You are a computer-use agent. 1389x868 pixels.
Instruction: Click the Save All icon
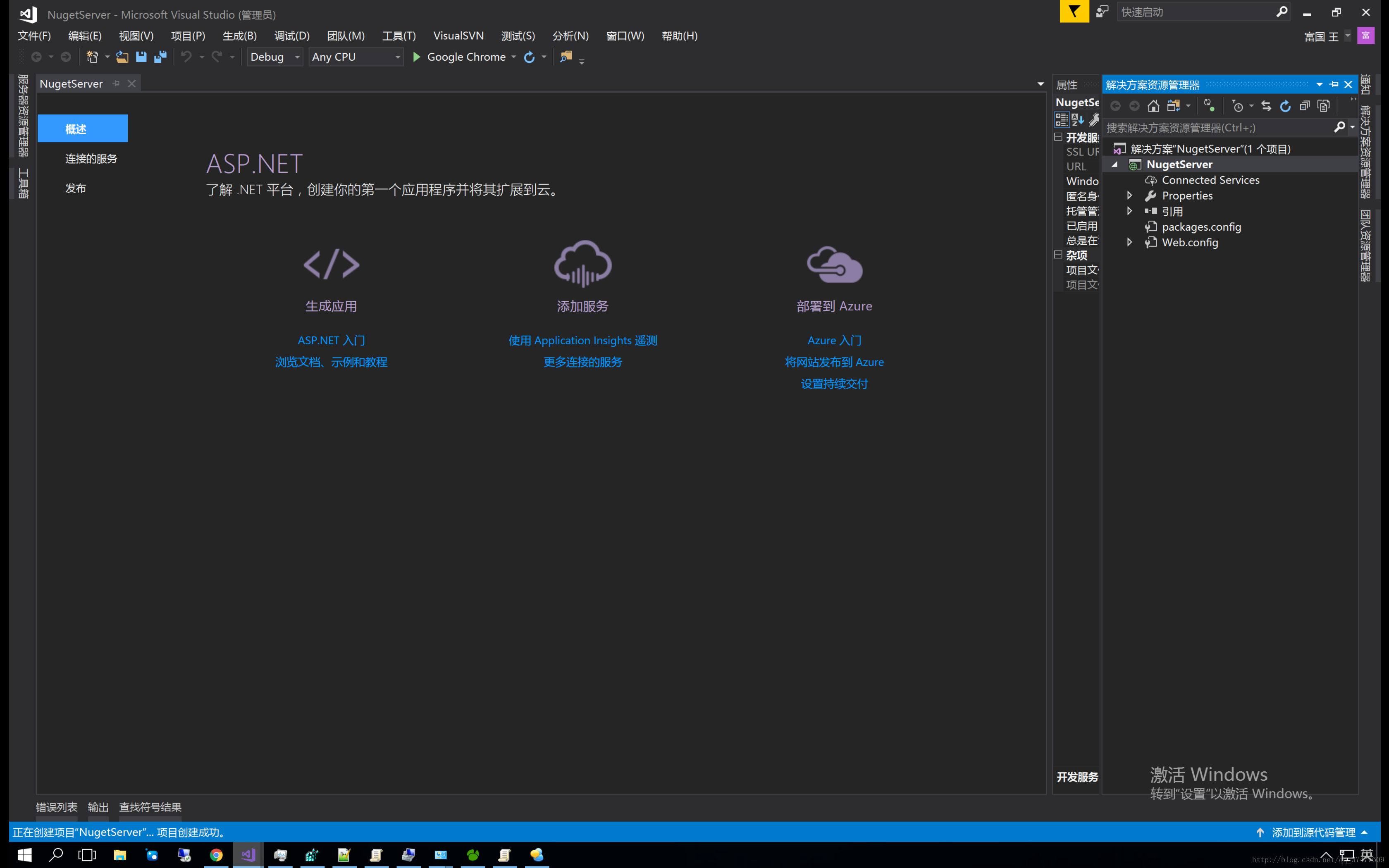(x=160, y=57)
